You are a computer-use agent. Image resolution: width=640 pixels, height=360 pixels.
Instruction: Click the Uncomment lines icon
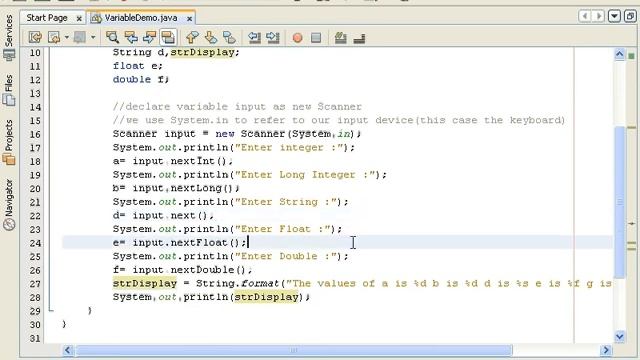359,39
